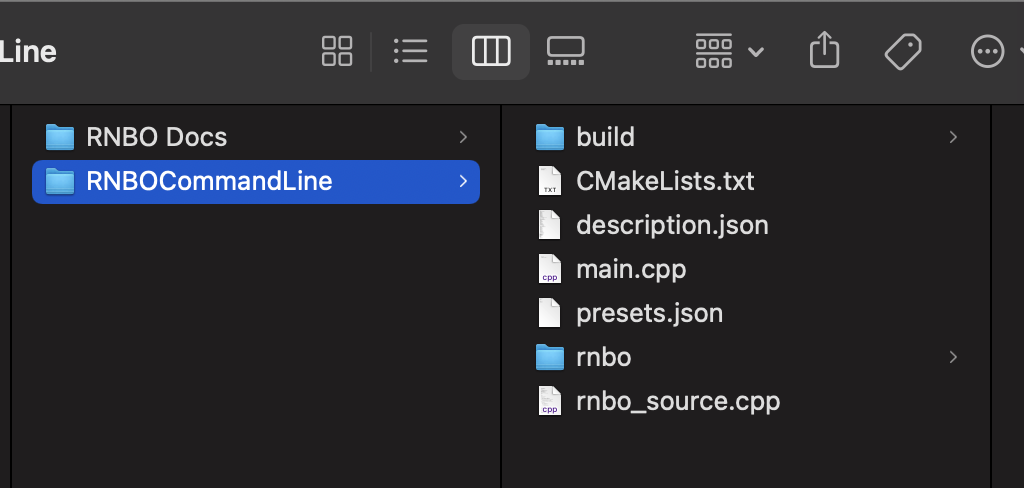Expand the RNBO Docs folder chevron
The height and width of the screenshot is (488, 1024).
click(x=463, y=137)
